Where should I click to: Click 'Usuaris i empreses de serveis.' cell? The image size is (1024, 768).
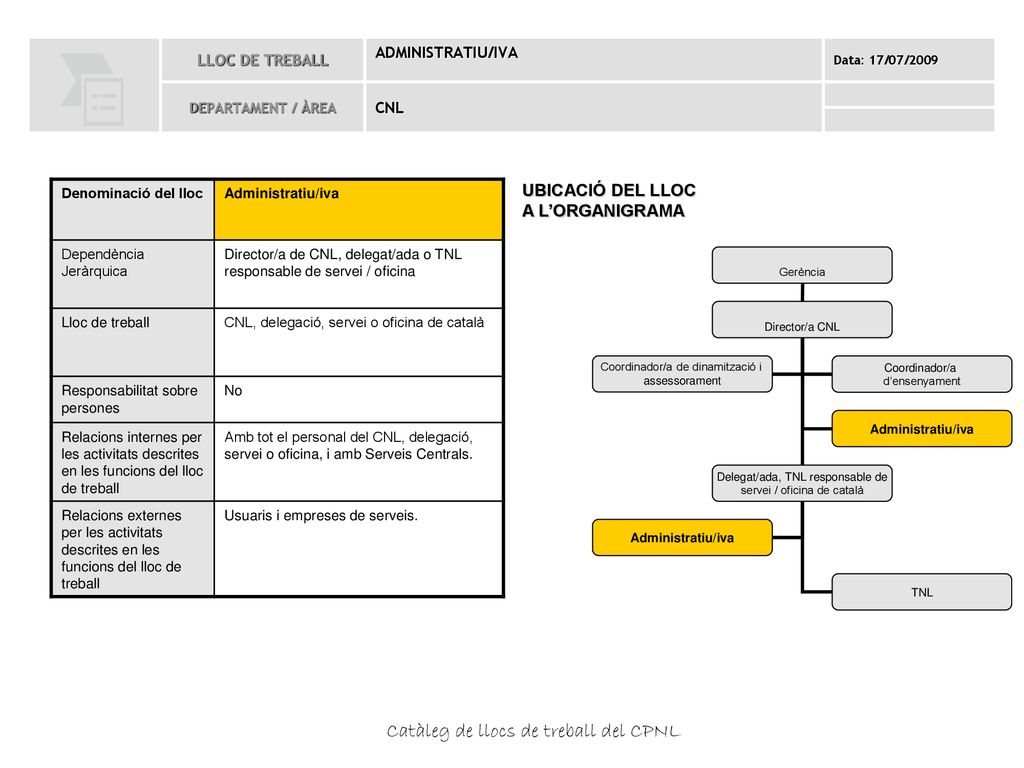pyautogui.click(x=359, y=549)
